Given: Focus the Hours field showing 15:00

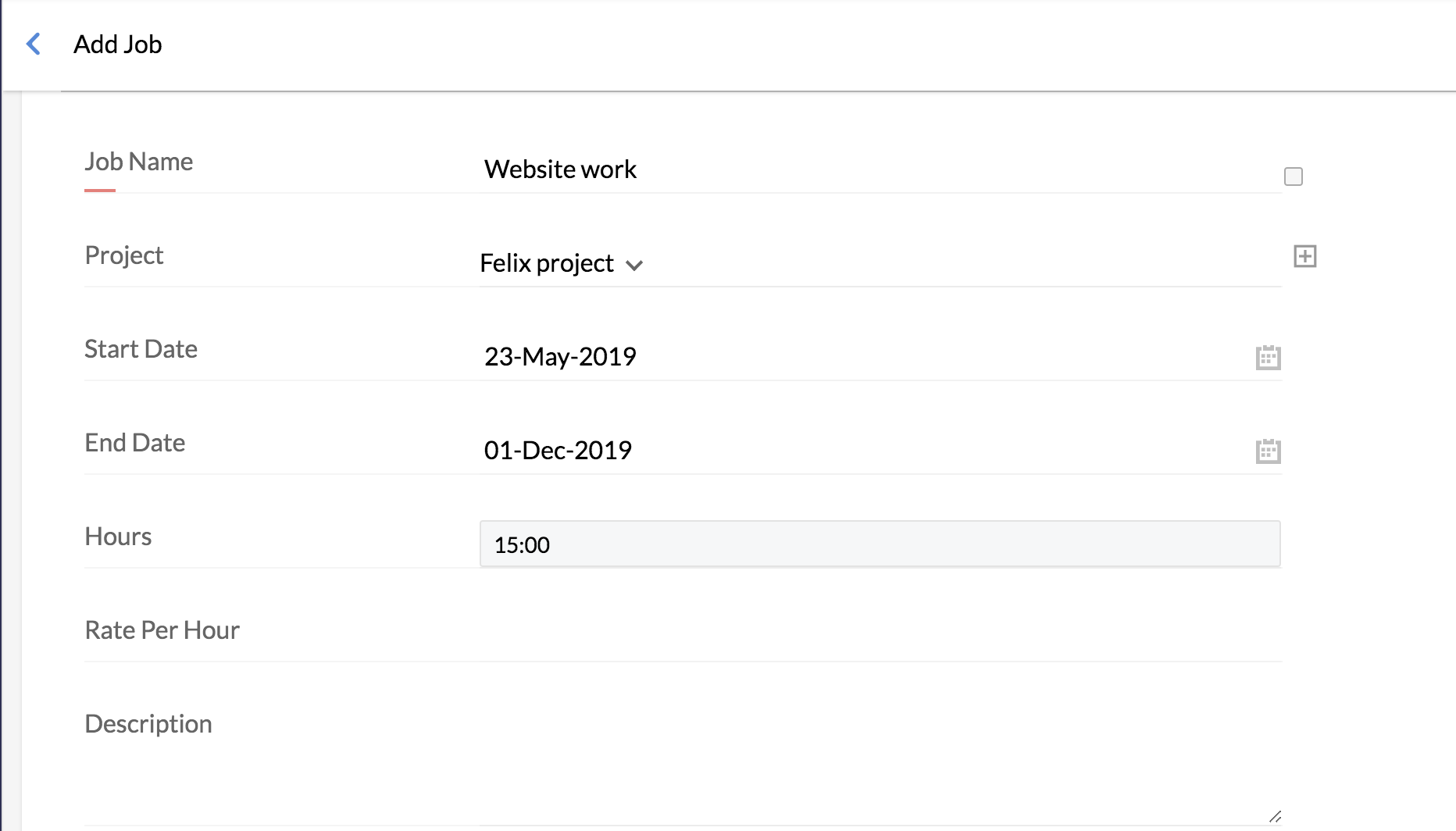Looking at the screenshot, I should pyautogui.click(x=880, y=544).
